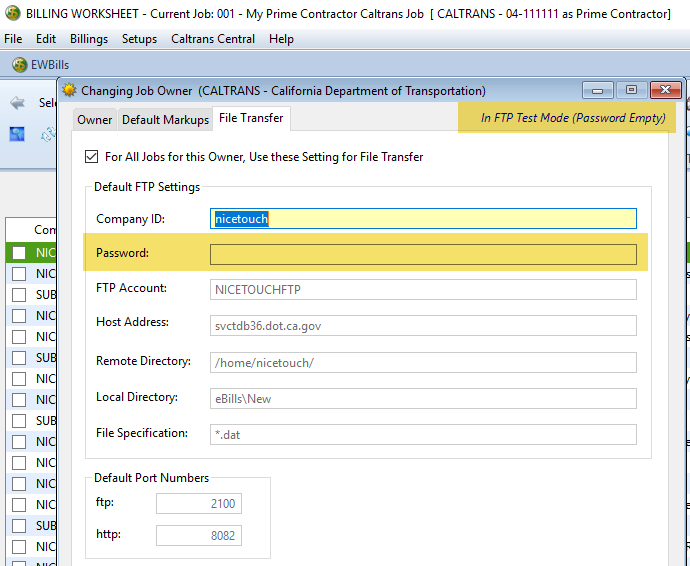Click the 'Default FTP Settings' group label
Image resolution: width=690 pixels, height=566 pixels.
tap(147, 187)
